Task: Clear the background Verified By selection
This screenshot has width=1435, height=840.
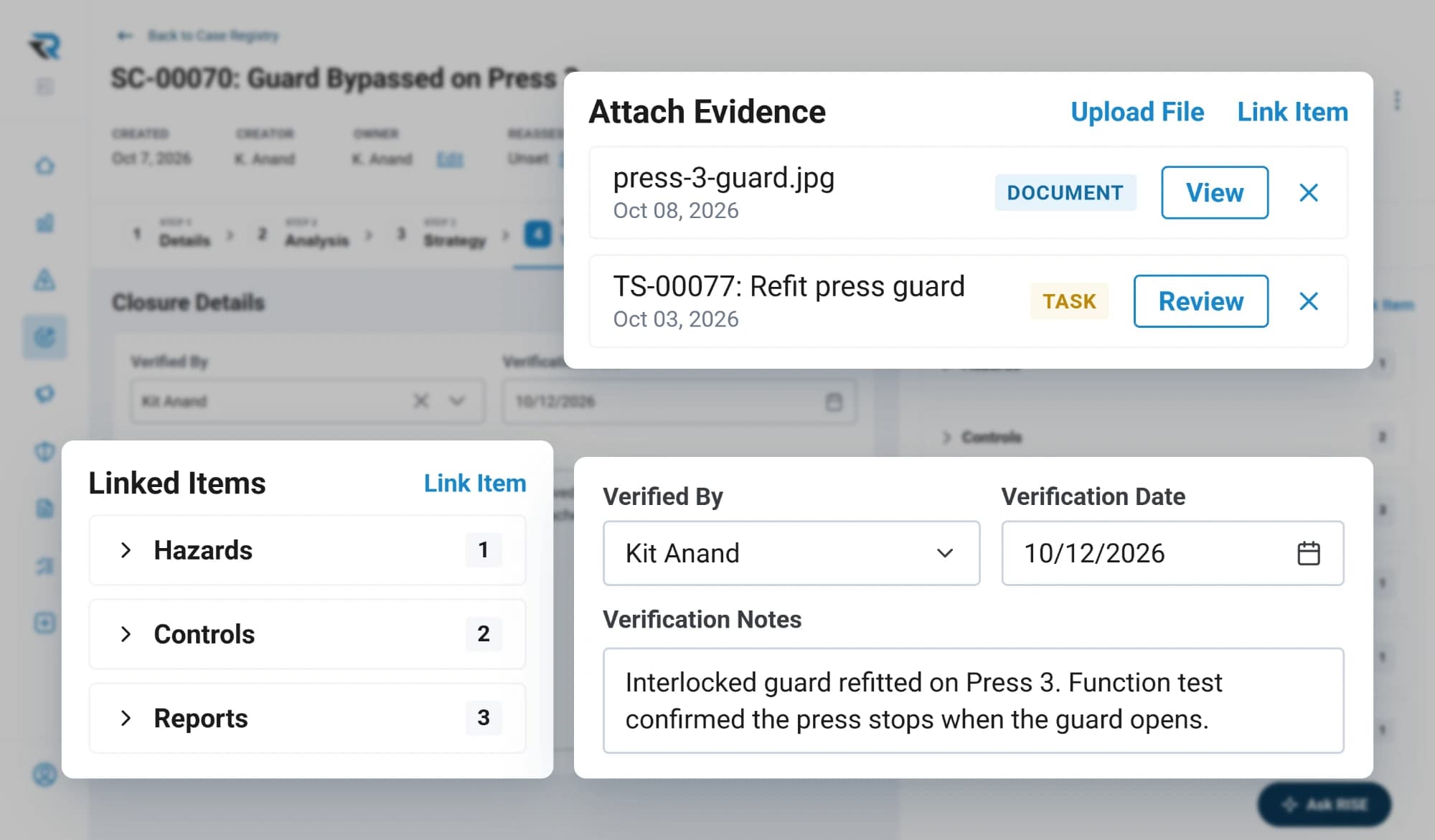Action: 421,401
